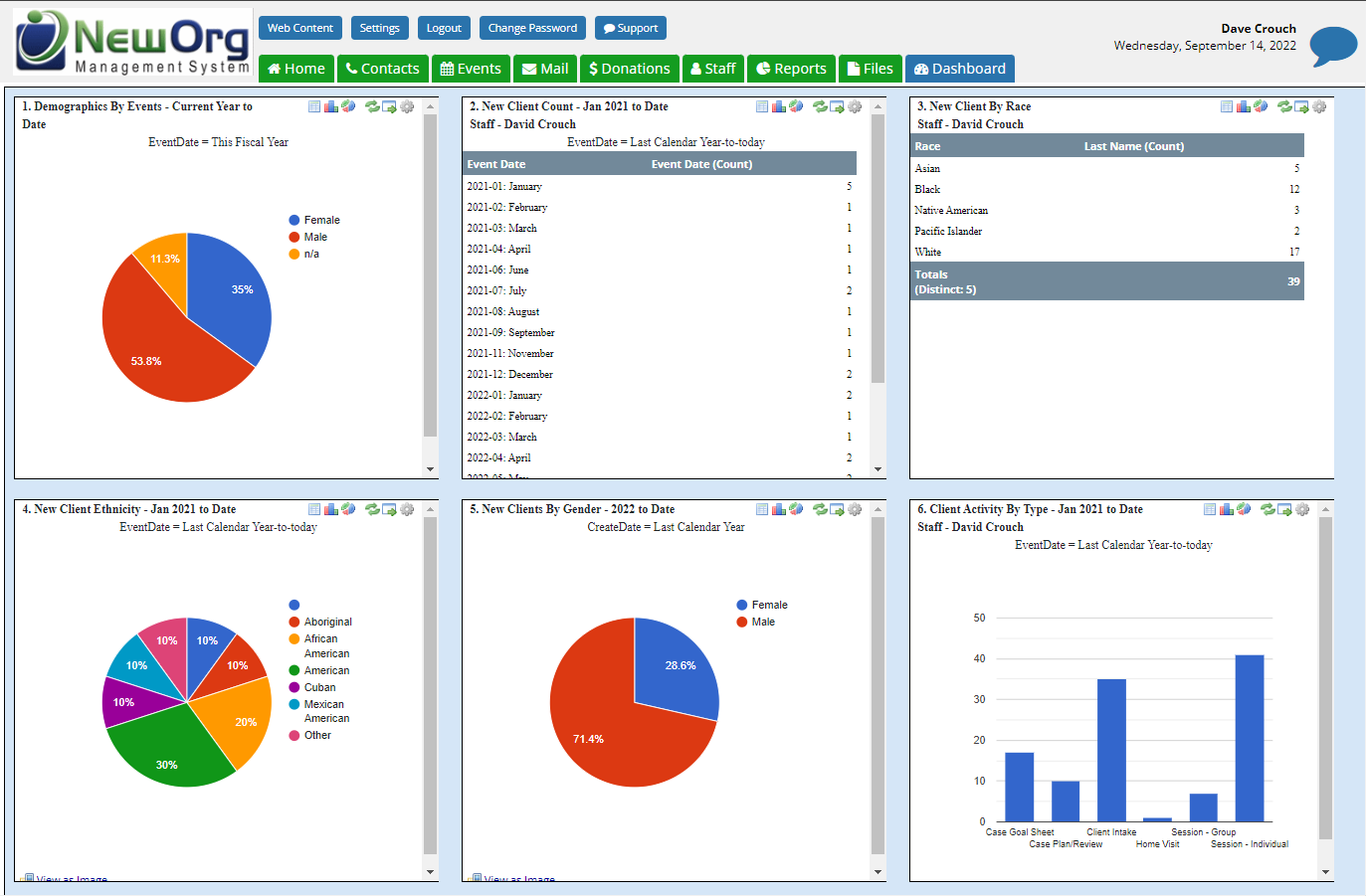1366x896 pixels.
Task: Click the Support button in the top toolbar
Action: coord(630,28)
